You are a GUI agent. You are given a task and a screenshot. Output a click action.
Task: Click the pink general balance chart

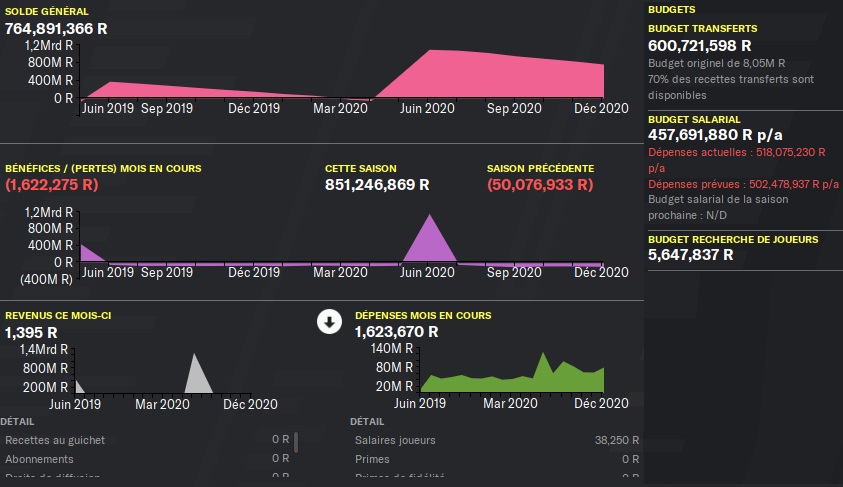pyautogui.click(x=340, y=75)
